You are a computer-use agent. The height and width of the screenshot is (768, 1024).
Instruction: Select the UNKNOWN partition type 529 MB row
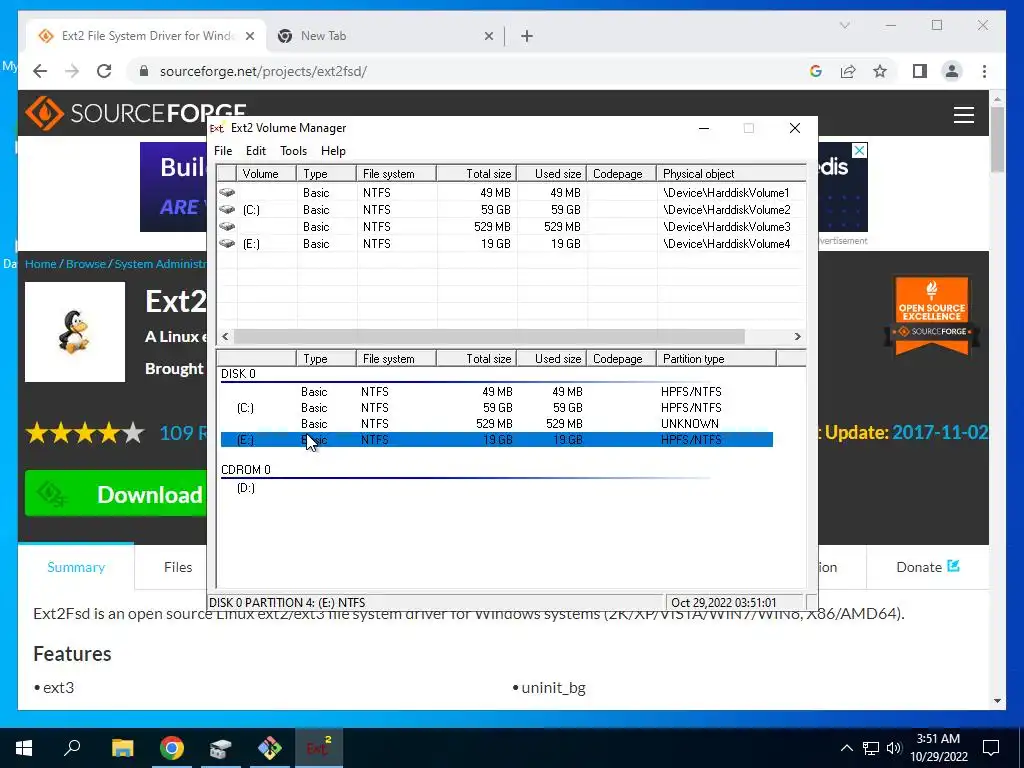coord(496,423)
